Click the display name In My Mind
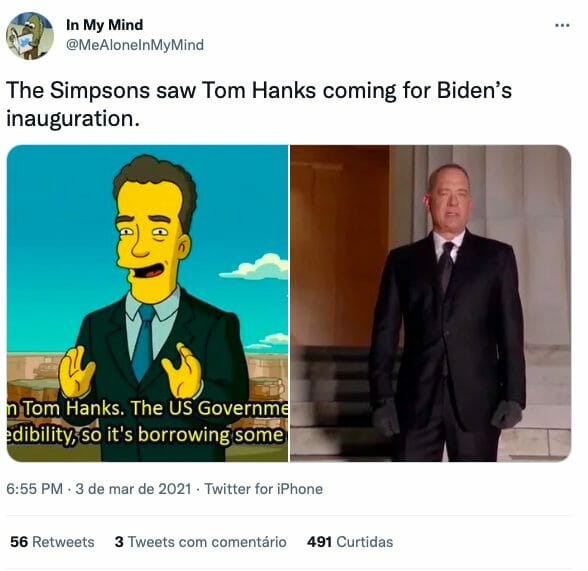Screen dimensions: 588x571 point(104,25)
